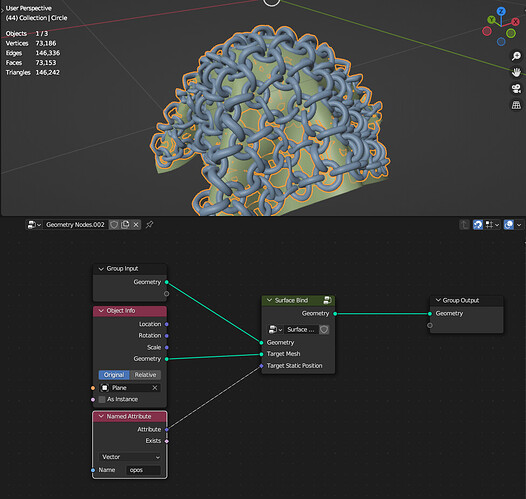
Task: Click the negative Y green circle on gizmo
Action: coord(511,33)
